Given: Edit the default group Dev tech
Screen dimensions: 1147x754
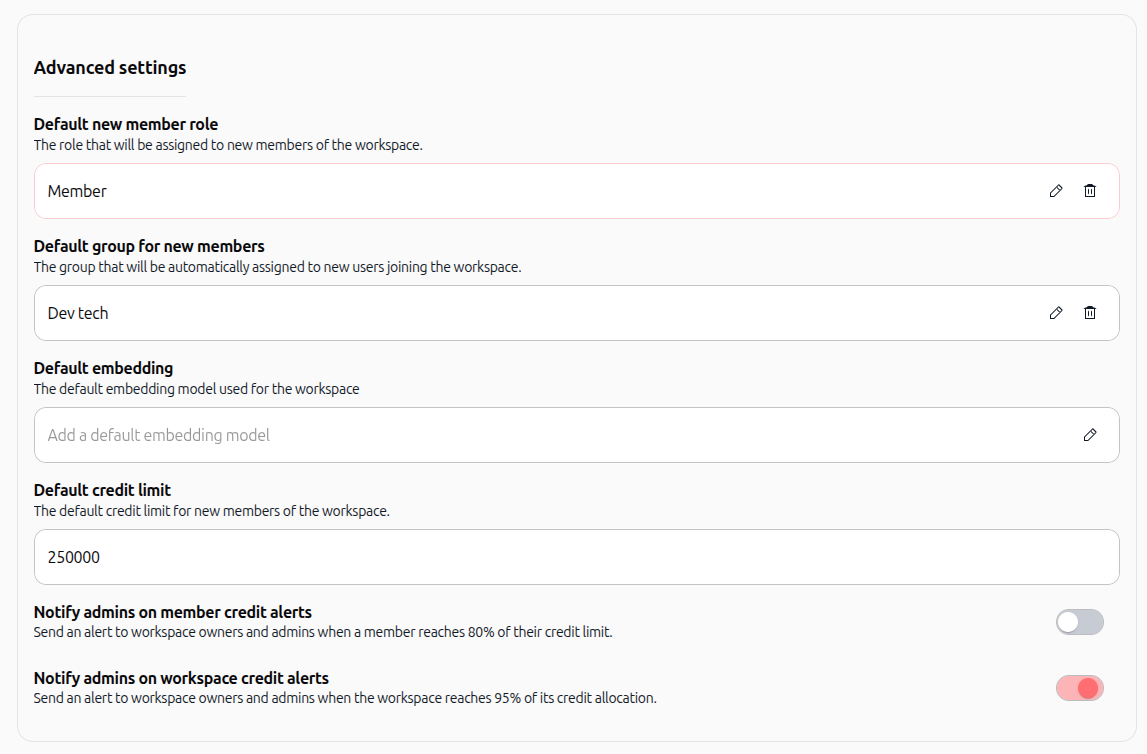Looking at the screenshot, I should [x=1056, y=313].
